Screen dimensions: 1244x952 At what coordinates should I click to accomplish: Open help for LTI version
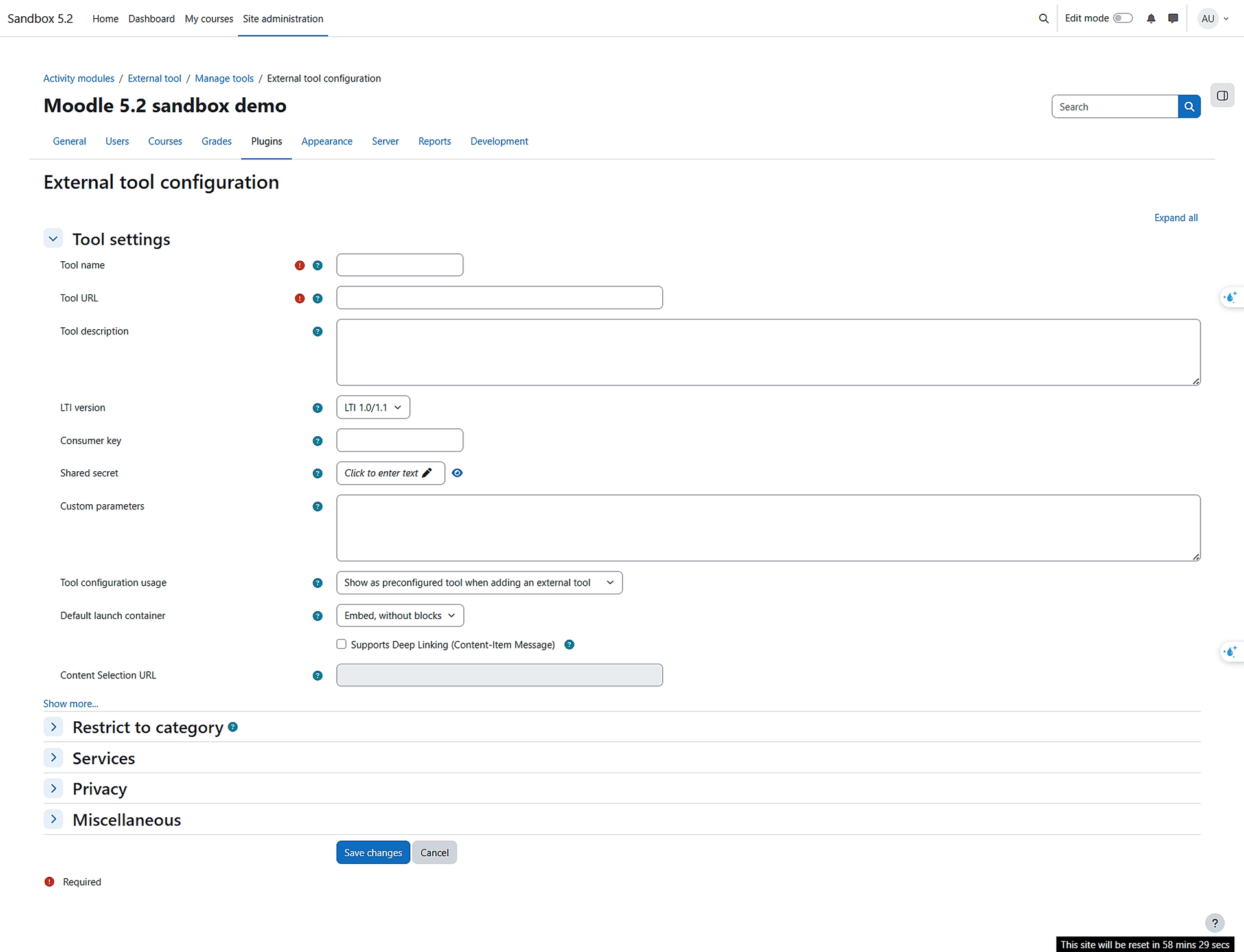[x=317, y=408]
